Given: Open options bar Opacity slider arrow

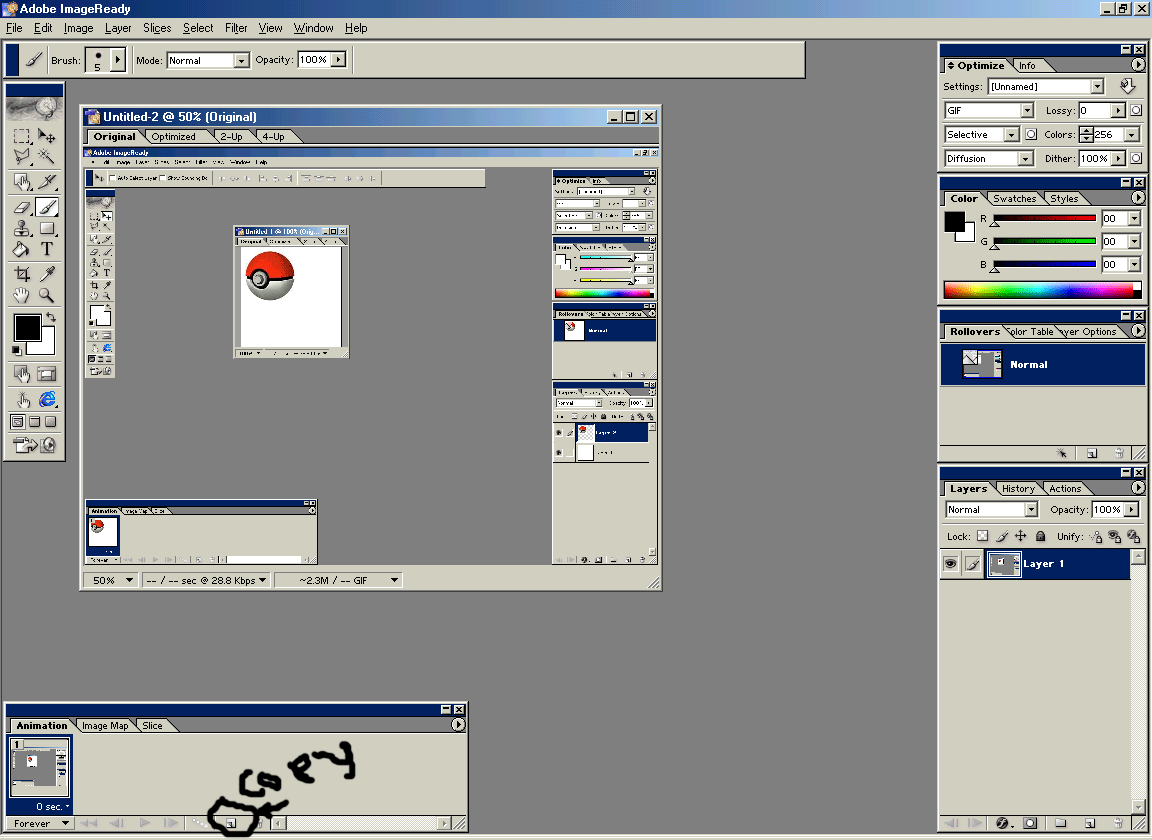Looking at the screenshot, I should pos(338,60).
